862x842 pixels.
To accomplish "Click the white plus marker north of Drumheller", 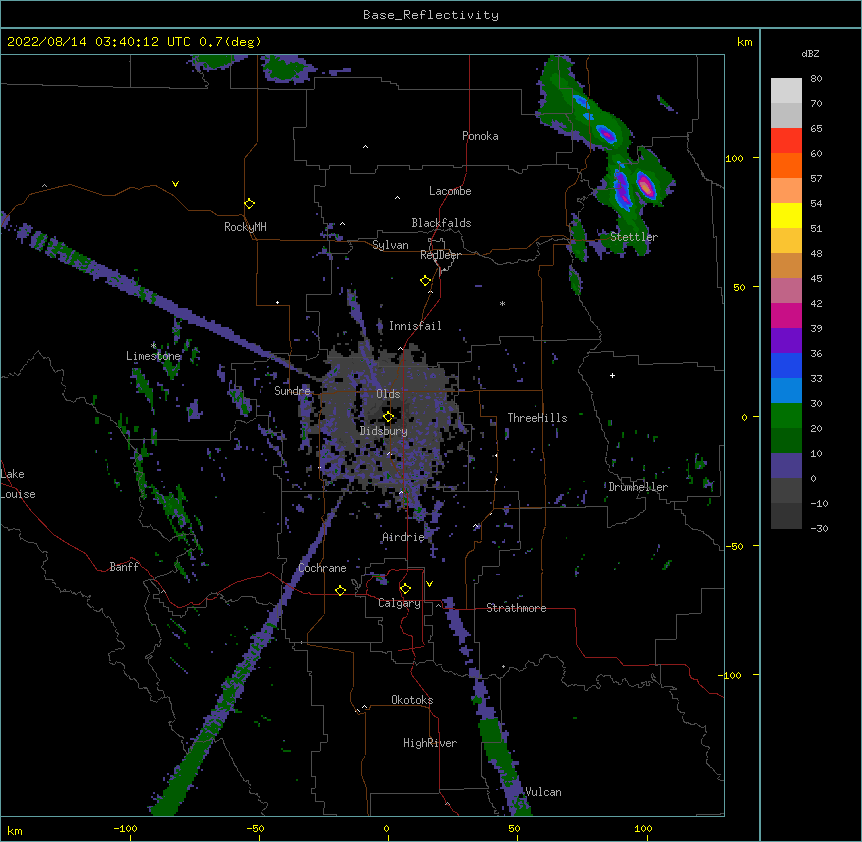I will (612, 375).
